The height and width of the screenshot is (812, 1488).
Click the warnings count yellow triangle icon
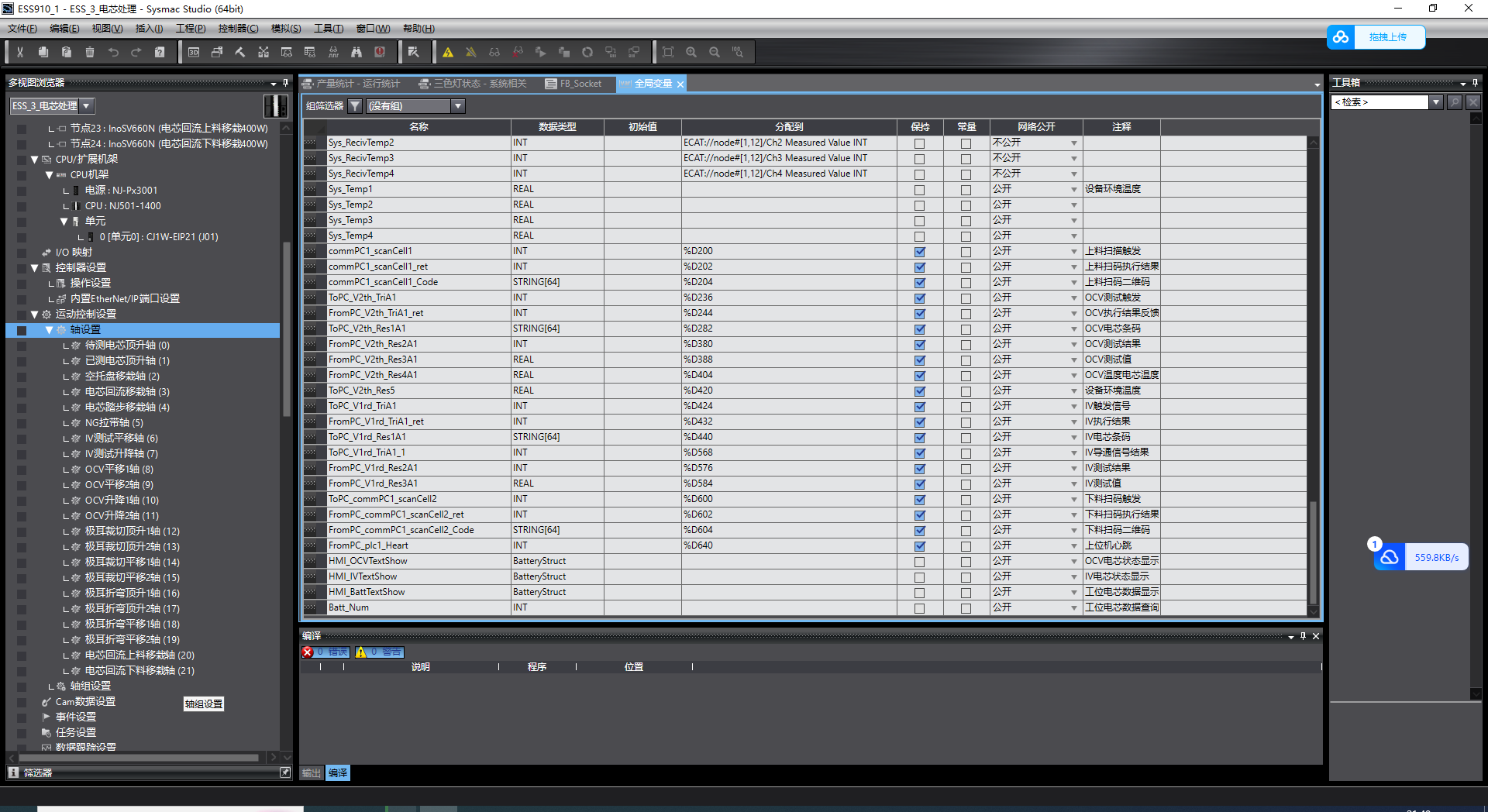click(361, 652)
